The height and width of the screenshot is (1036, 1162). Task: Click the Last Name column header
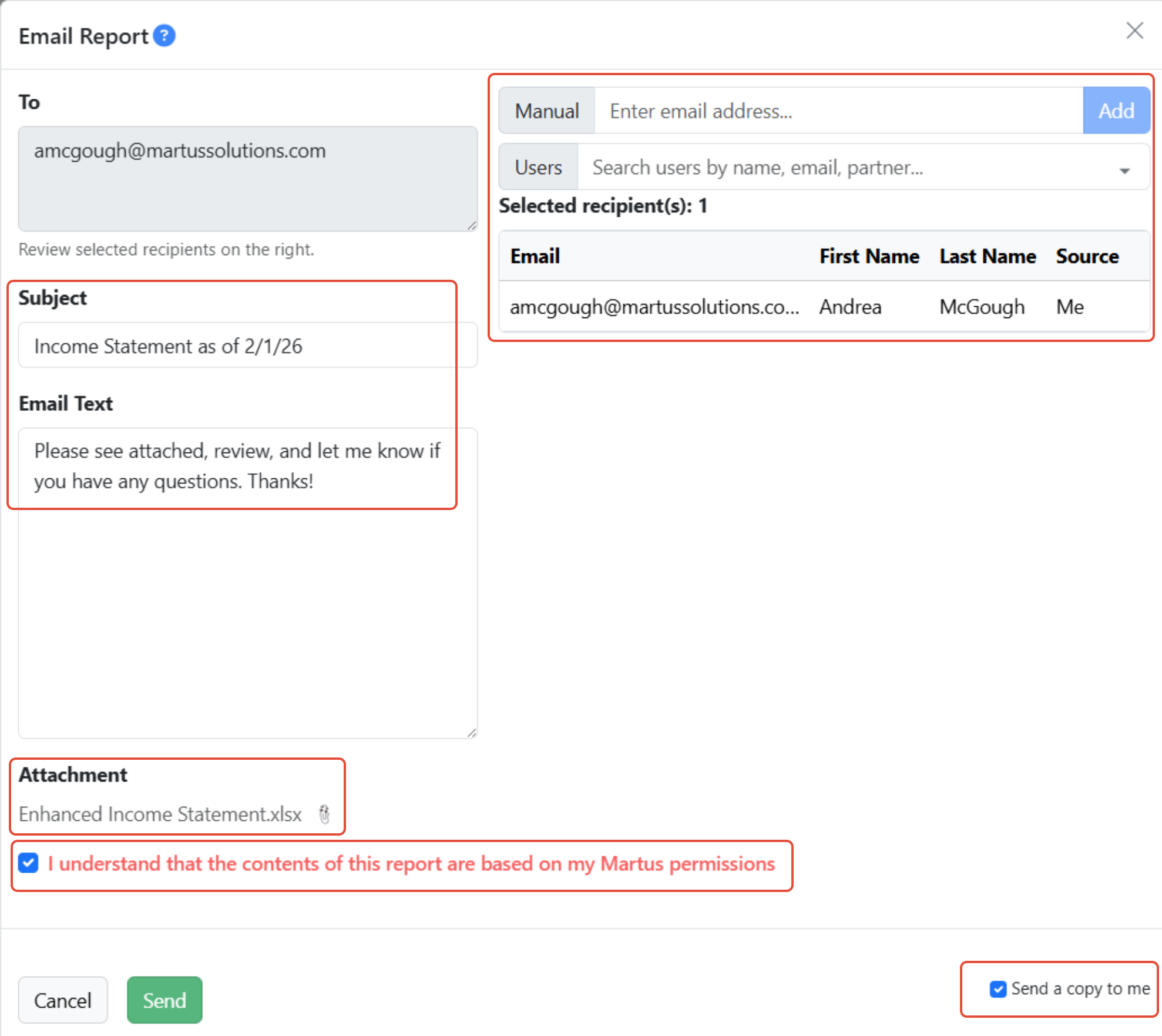coord(987,256)
